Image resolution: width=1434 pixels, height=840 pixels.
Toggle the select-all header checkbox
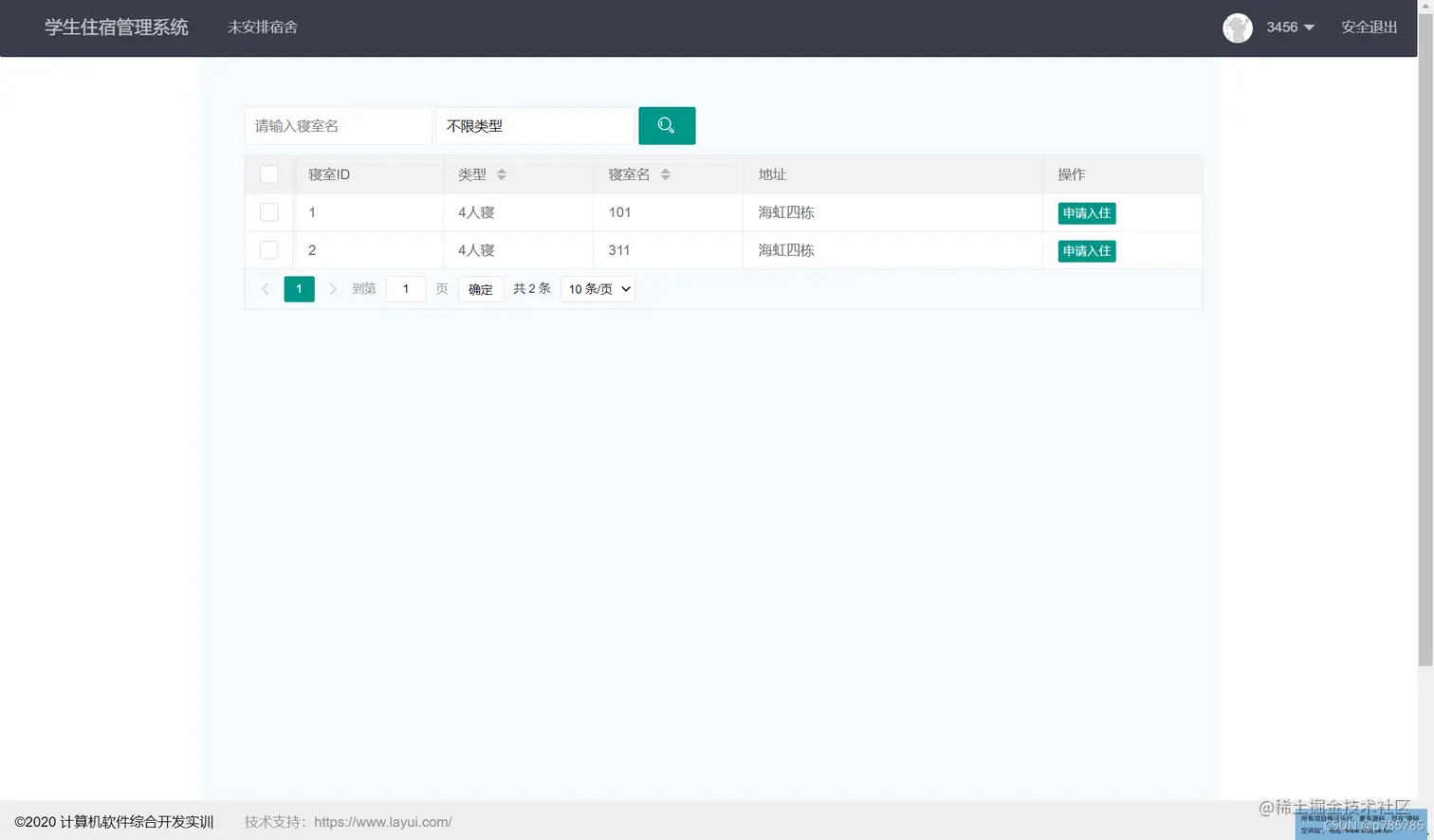click(x=269, y=174)
